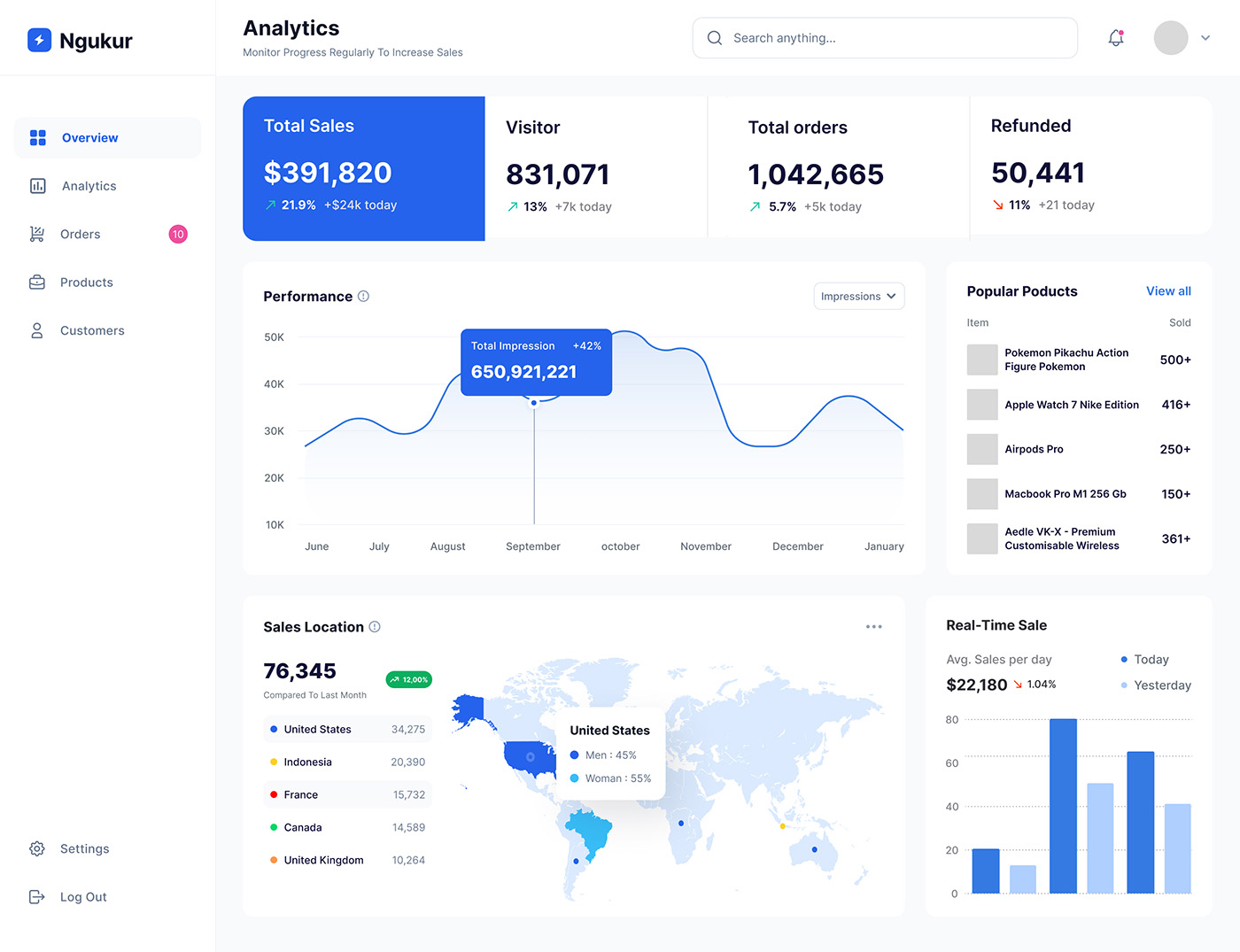The image size is (1240, 952).
Task: Open the Sales Location three-dot menu
Action: click(873, 627)
